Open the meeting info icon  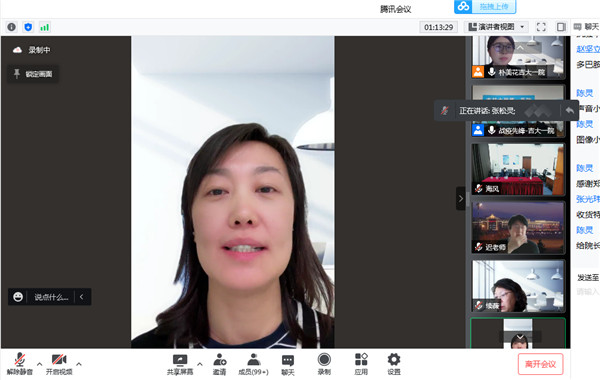pos(11,27)
